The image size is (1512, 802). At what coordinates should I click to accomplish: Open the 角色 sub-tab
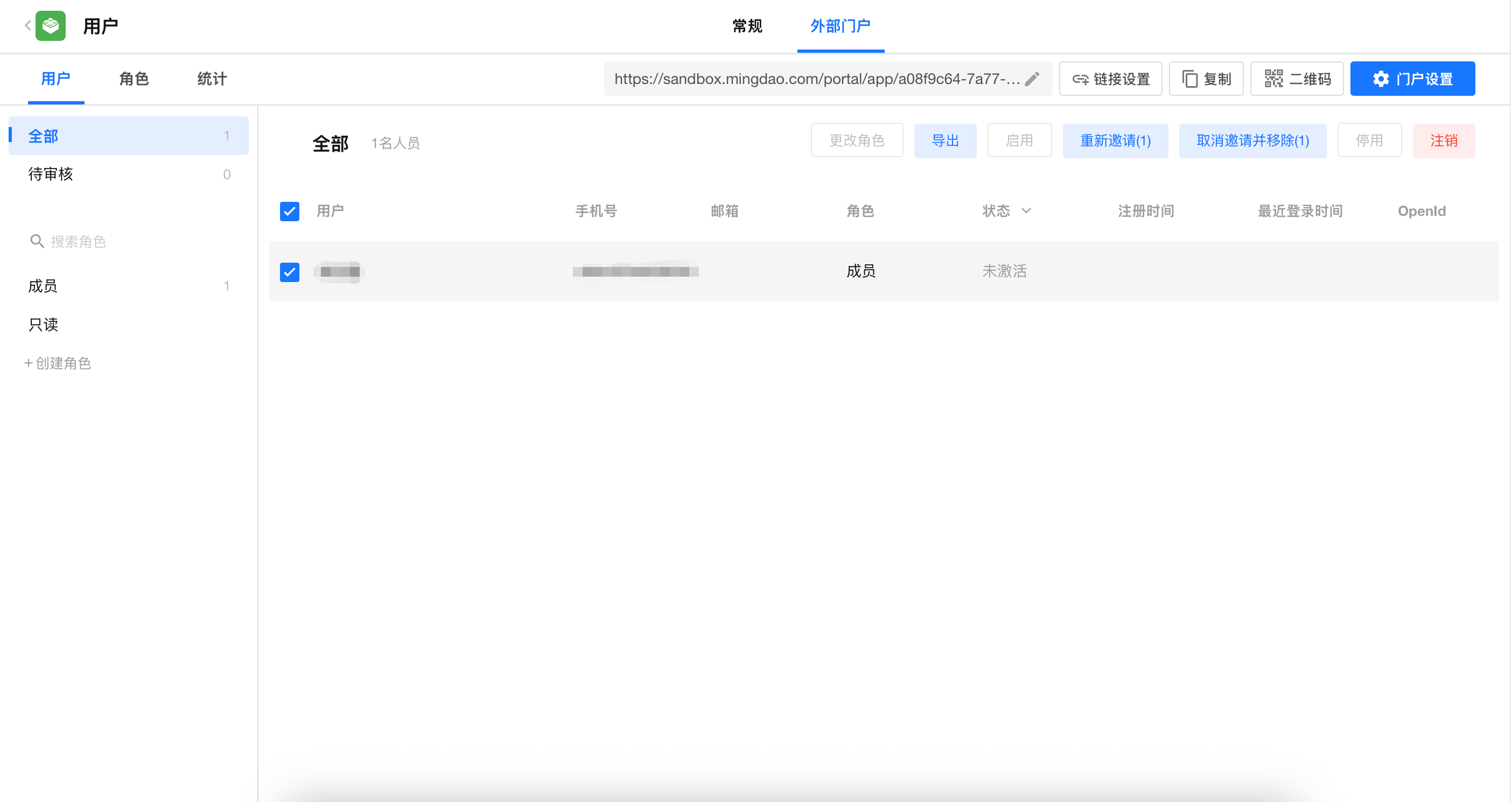[134, 79]
